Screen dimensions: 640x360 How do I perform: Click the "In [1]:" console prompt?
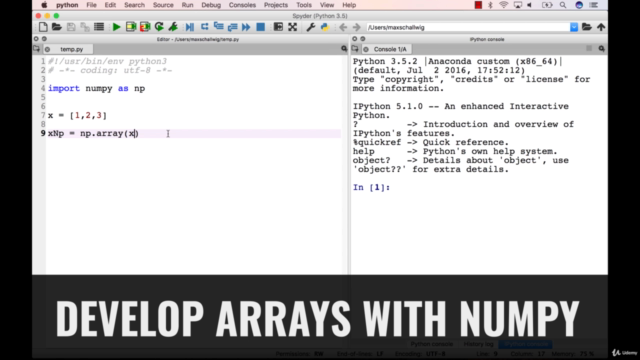[x=371, y=187]
